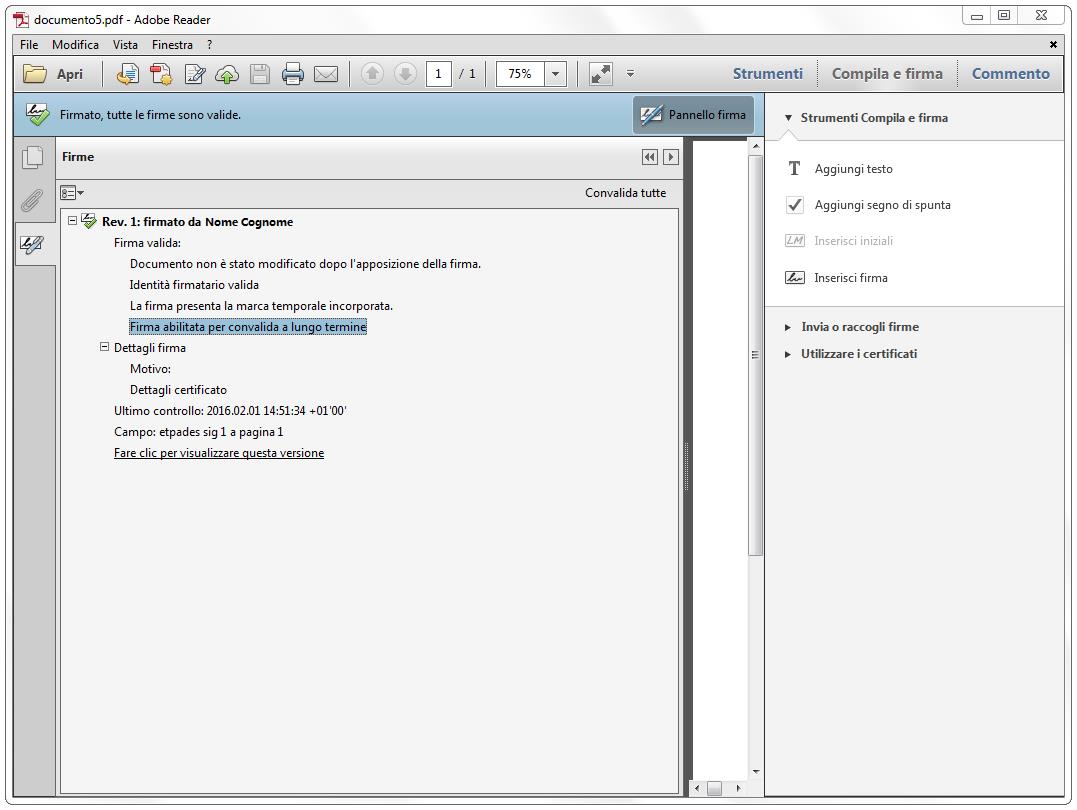Select Aggiungi segno di spunta tool
This screenshot has width=1077, height=810.
point(882,205)
